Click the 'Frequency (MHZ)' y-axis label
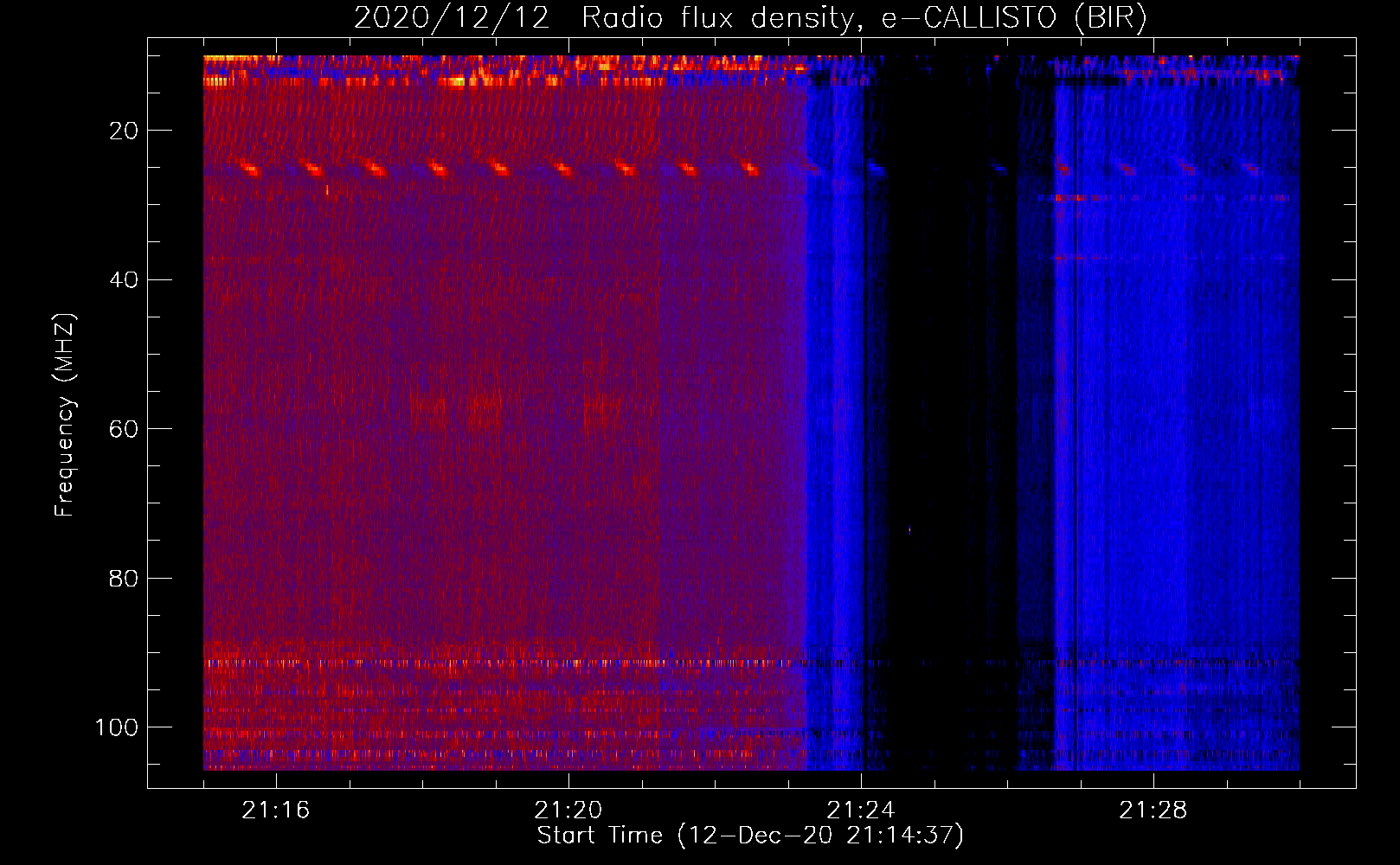The width and height of the screenshot is (1400, 865). [x=65, y=415]
